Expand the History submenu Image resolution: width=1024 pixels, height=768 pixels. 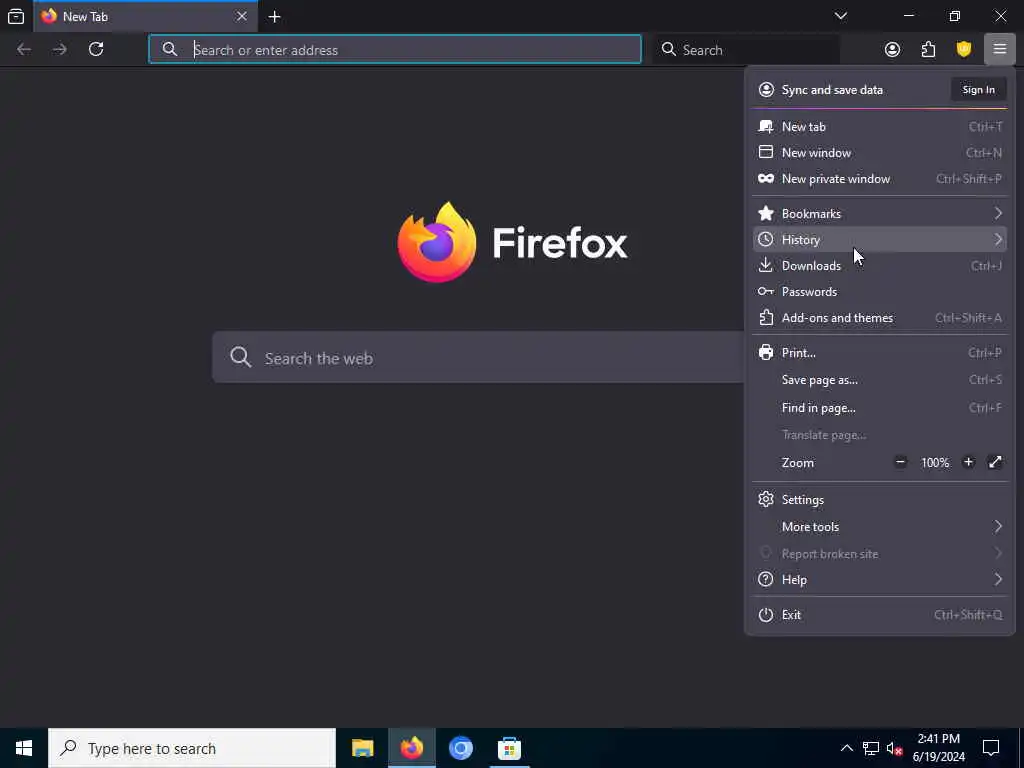pyautogui.click(x=880, y=240)
